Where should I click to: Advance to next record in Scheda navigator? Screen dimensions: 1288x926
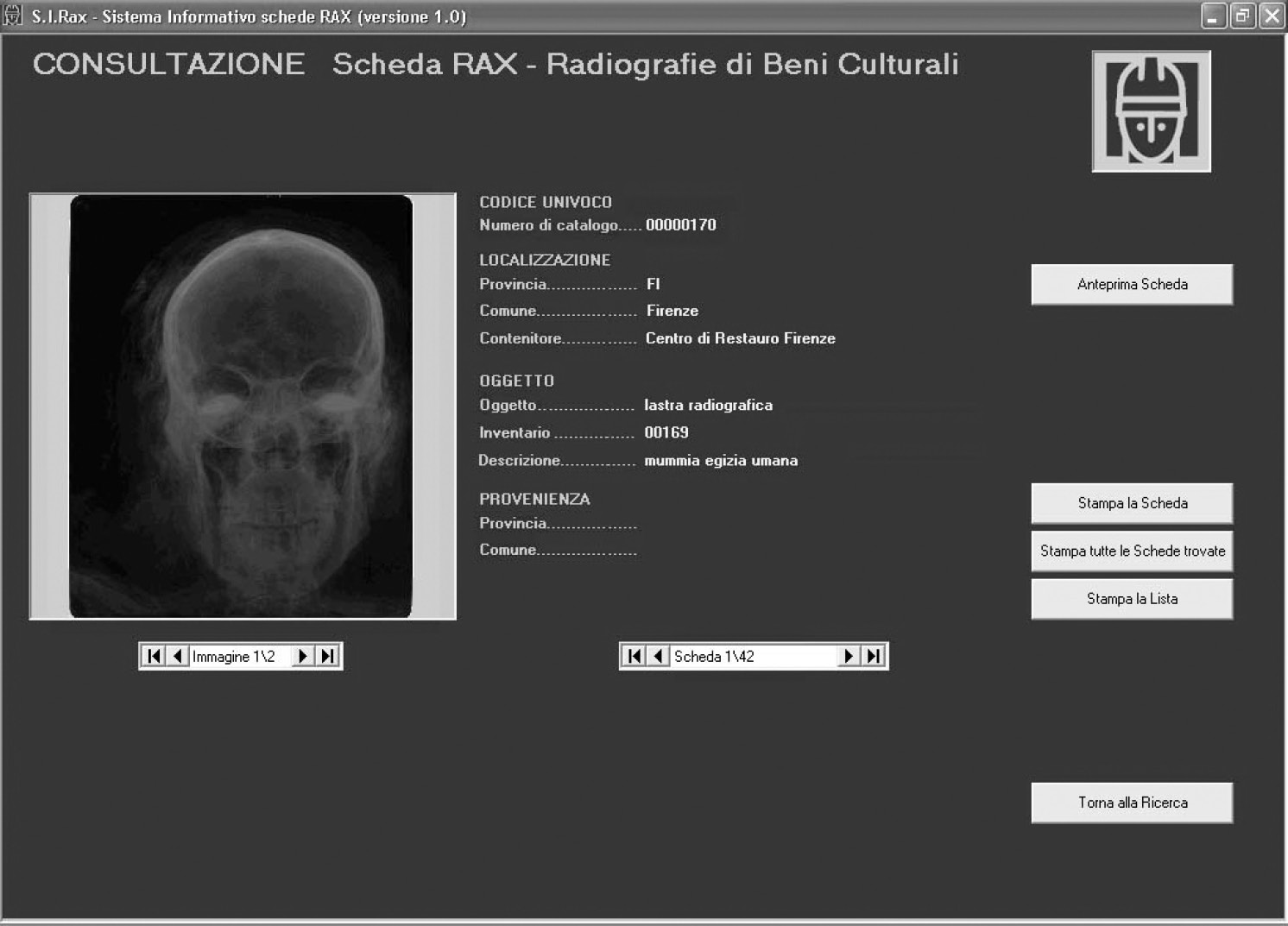(849, 656)
